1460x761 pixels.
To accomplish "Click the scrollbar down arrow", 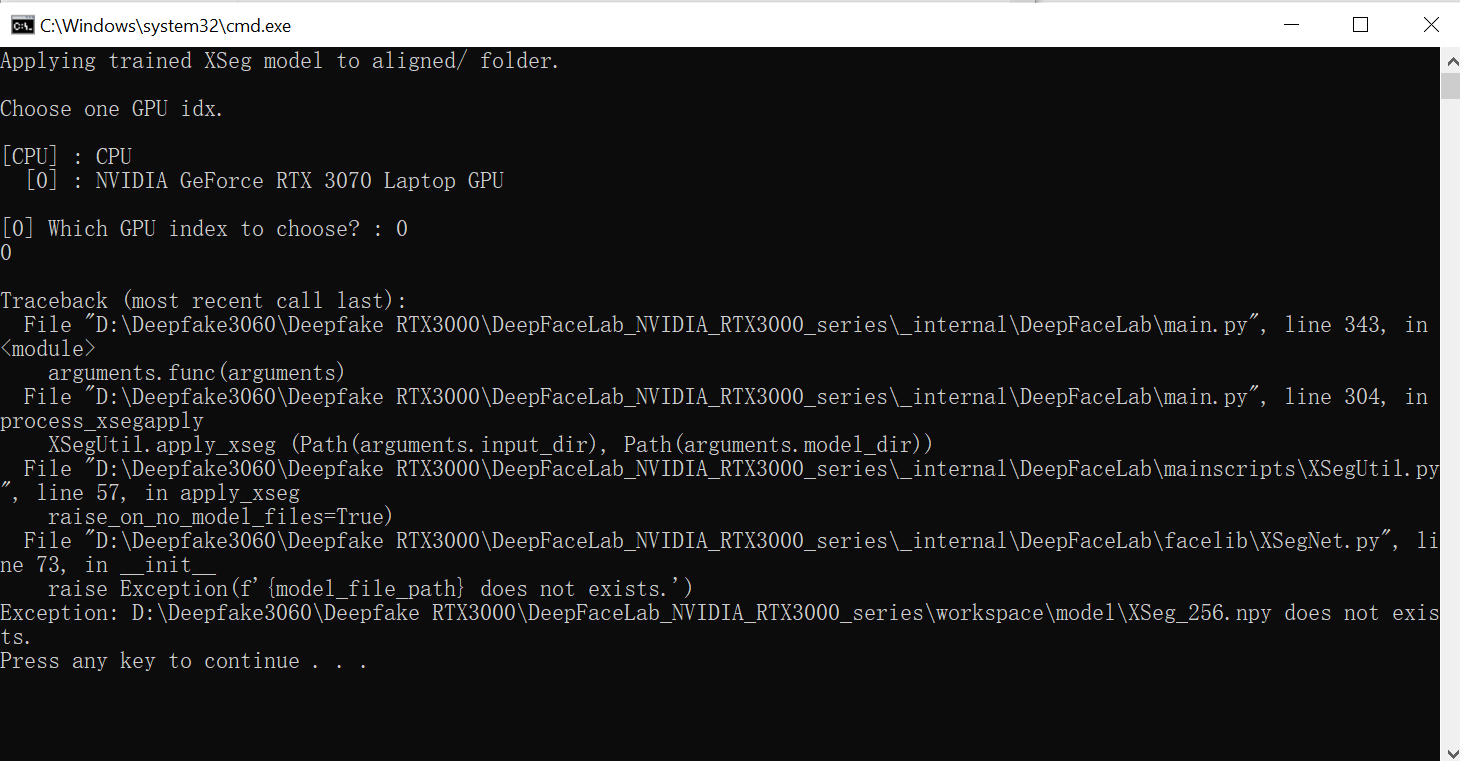I will 1450,750.
